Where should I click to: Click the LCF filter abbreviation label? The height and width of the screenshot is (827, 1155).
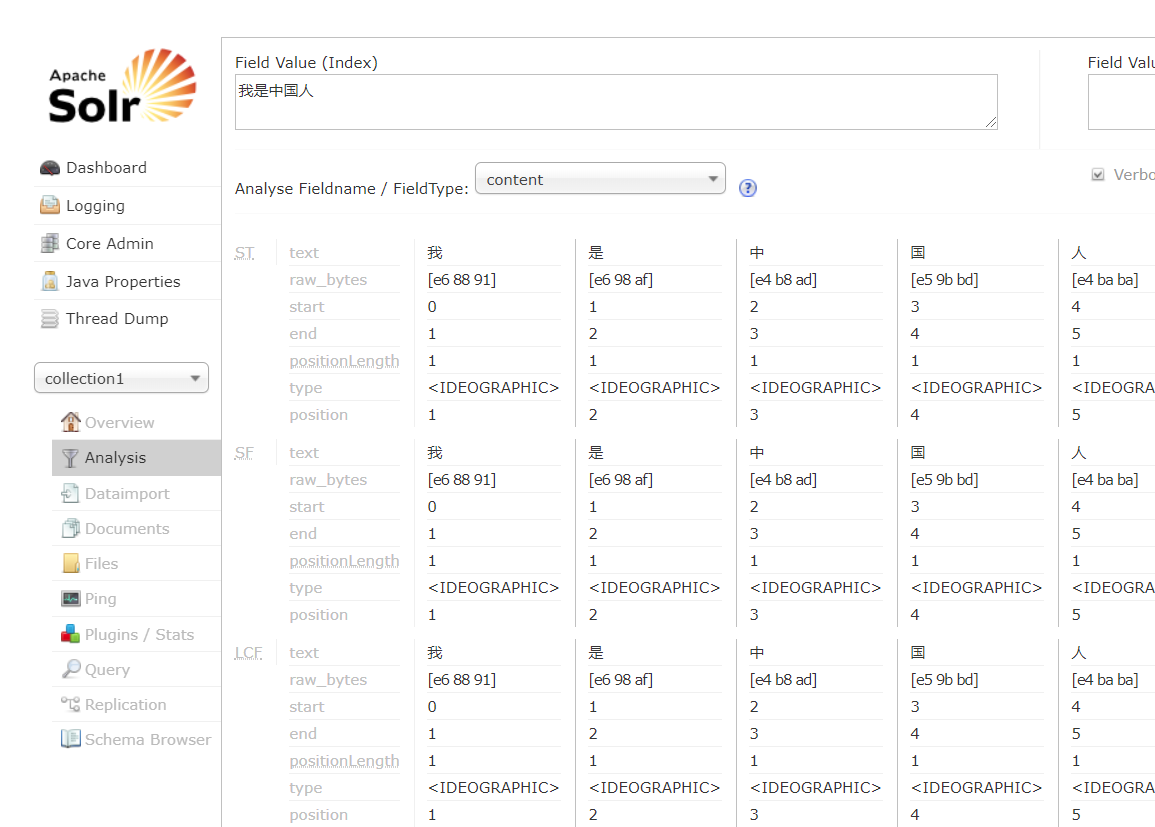tap(248, 653)
